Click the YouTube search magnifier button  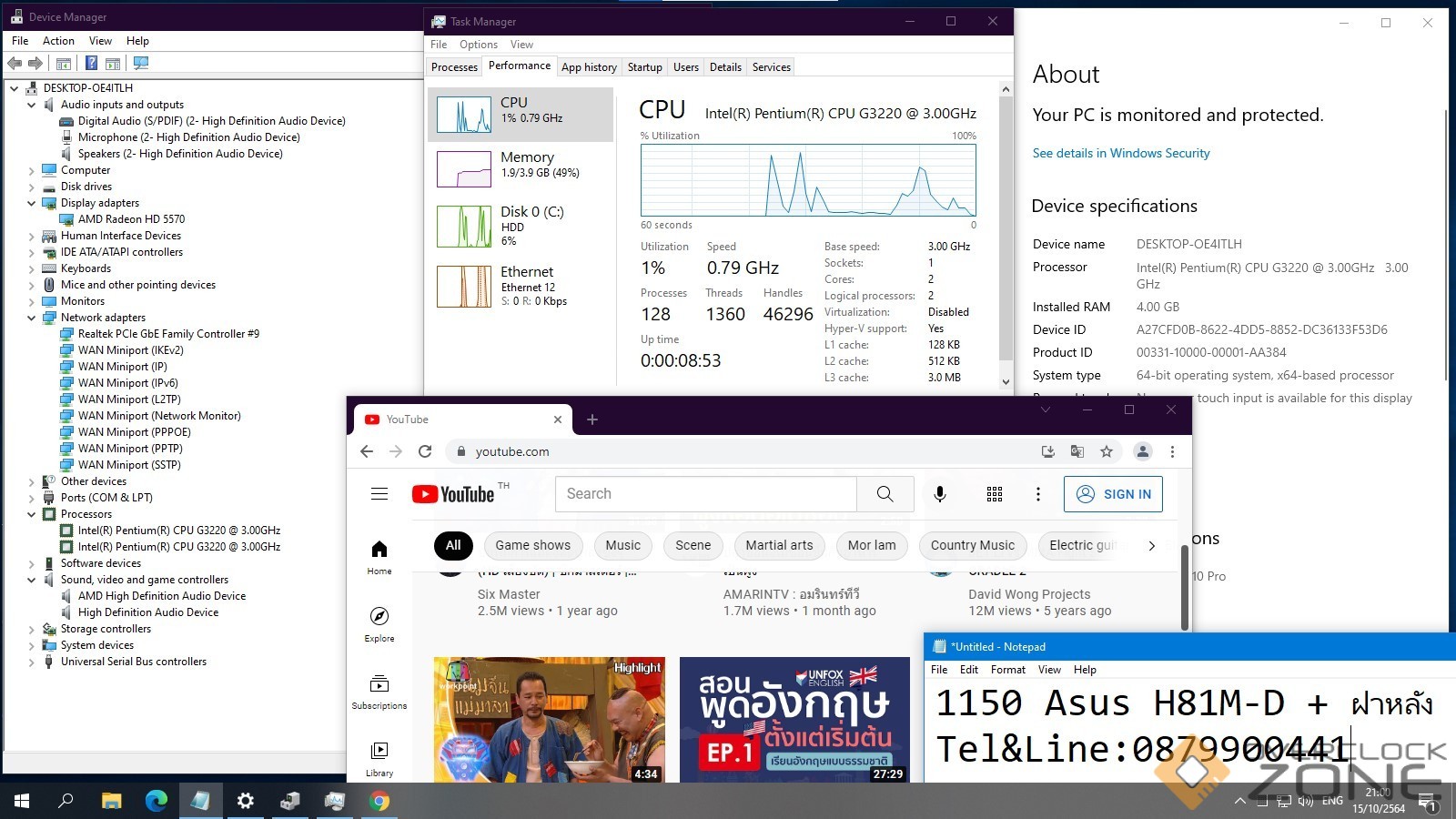click(885, 494)
